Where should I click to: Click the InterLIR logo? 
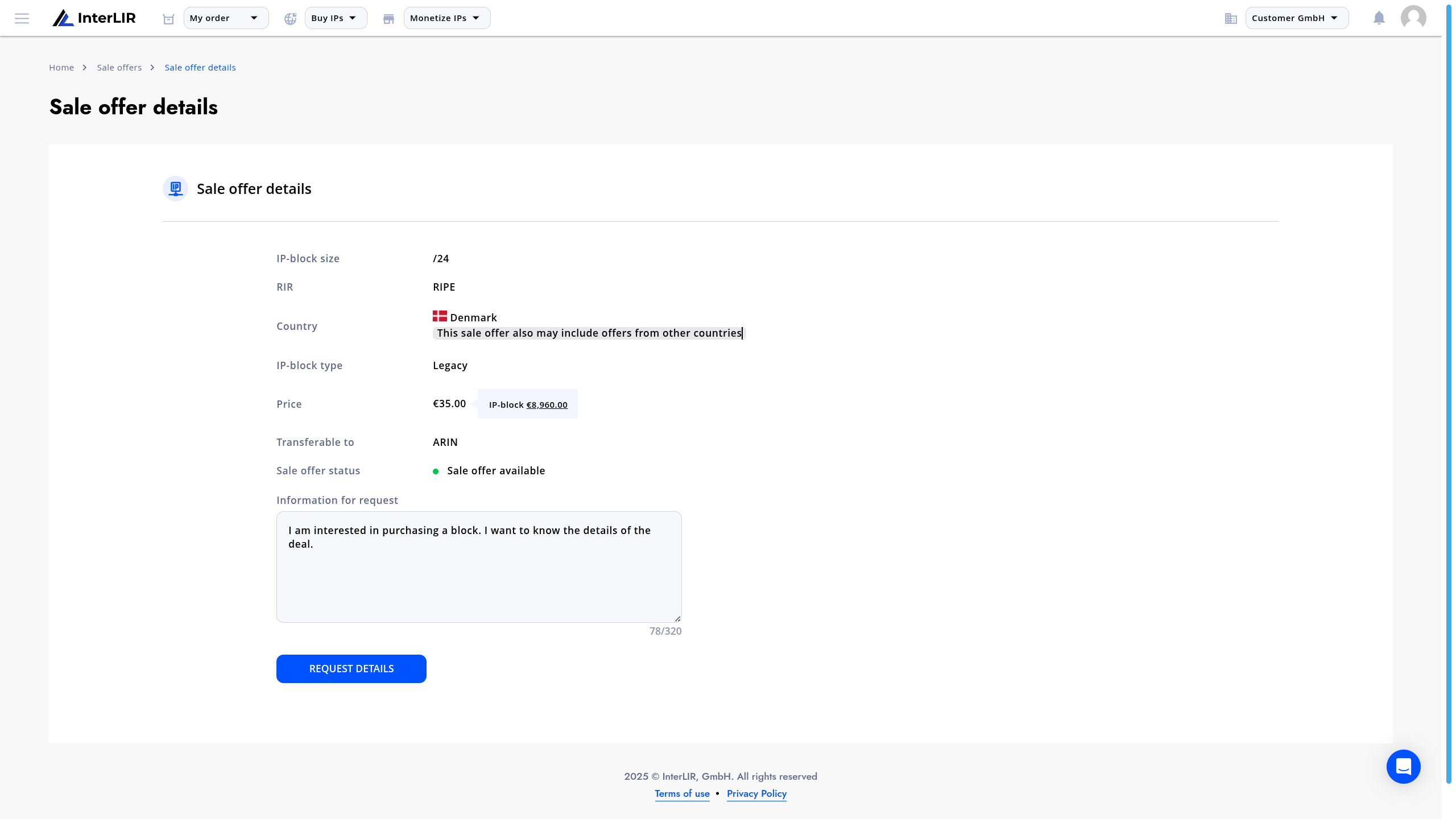[94, 18]
